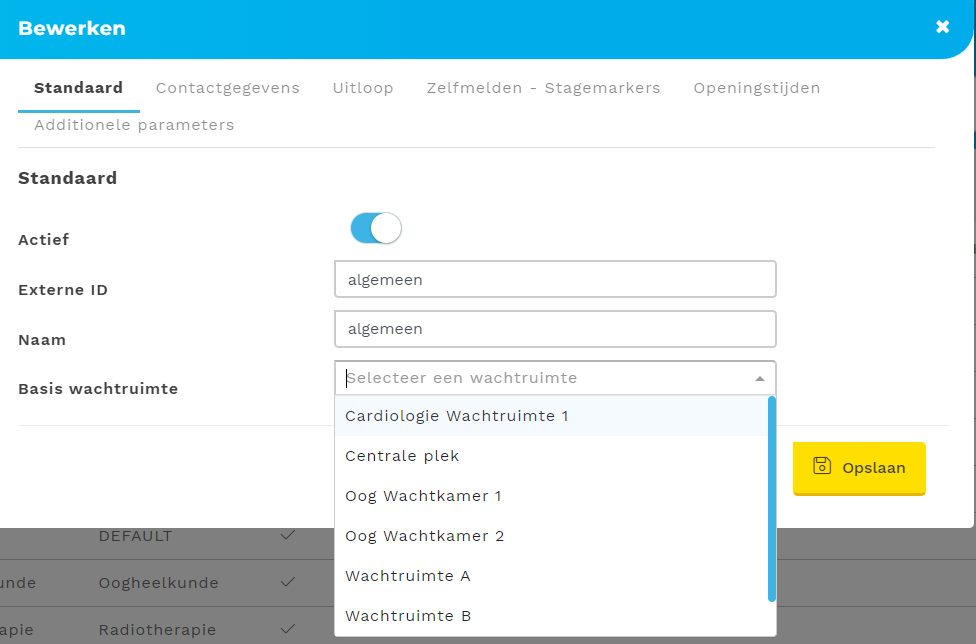The width and height of the screenshot is (976, 644).
Task: Click the yellow Opslaan save button
Action: (x=859, y=468)
